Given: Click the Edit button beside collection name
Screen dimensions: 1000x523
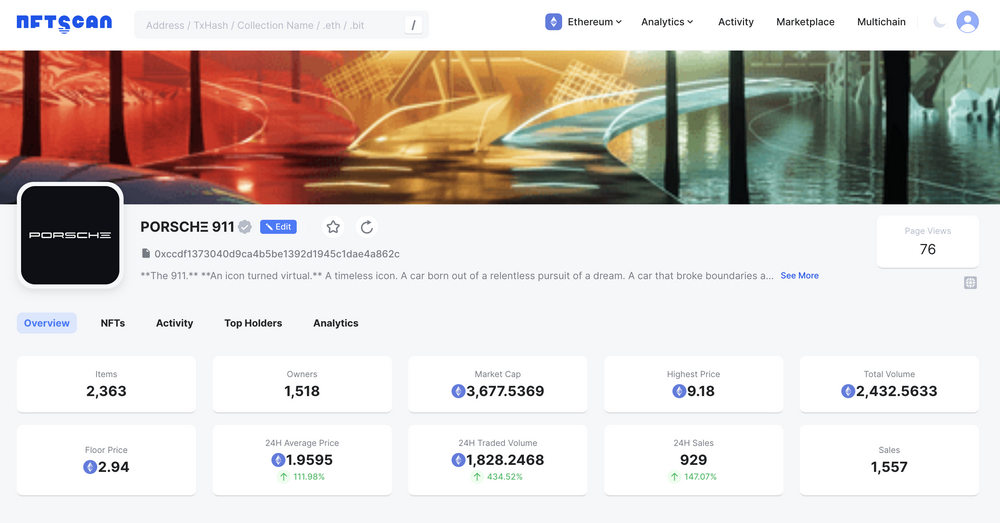Looking at the screenshot, I should click(278, 227).
